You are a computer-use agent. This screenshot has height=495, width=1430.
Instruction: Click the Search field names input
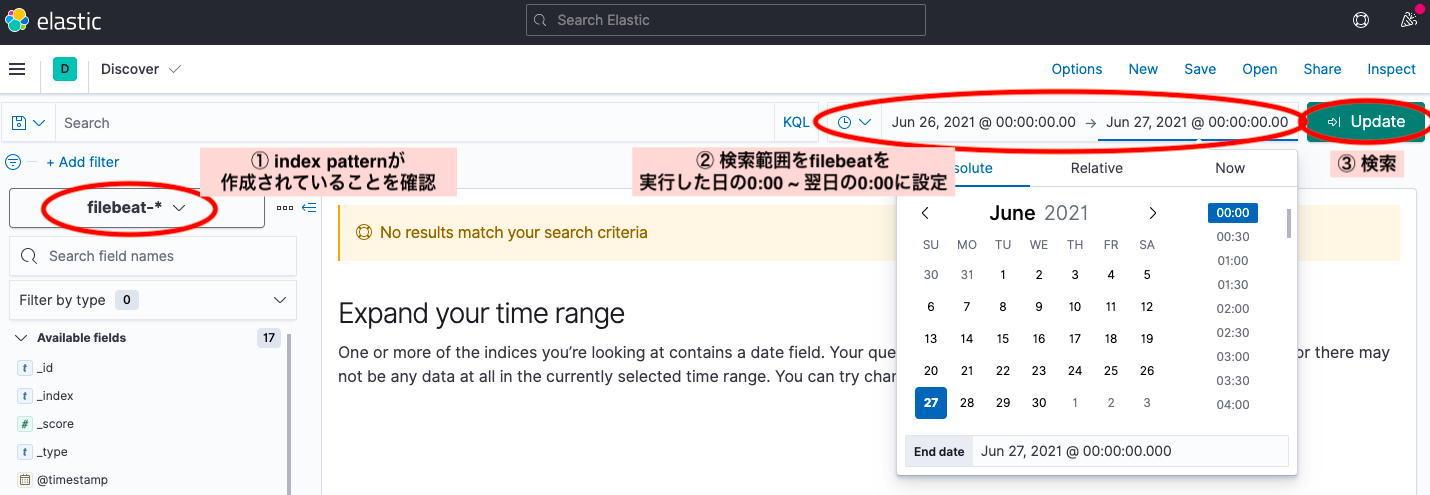(153, 256)
